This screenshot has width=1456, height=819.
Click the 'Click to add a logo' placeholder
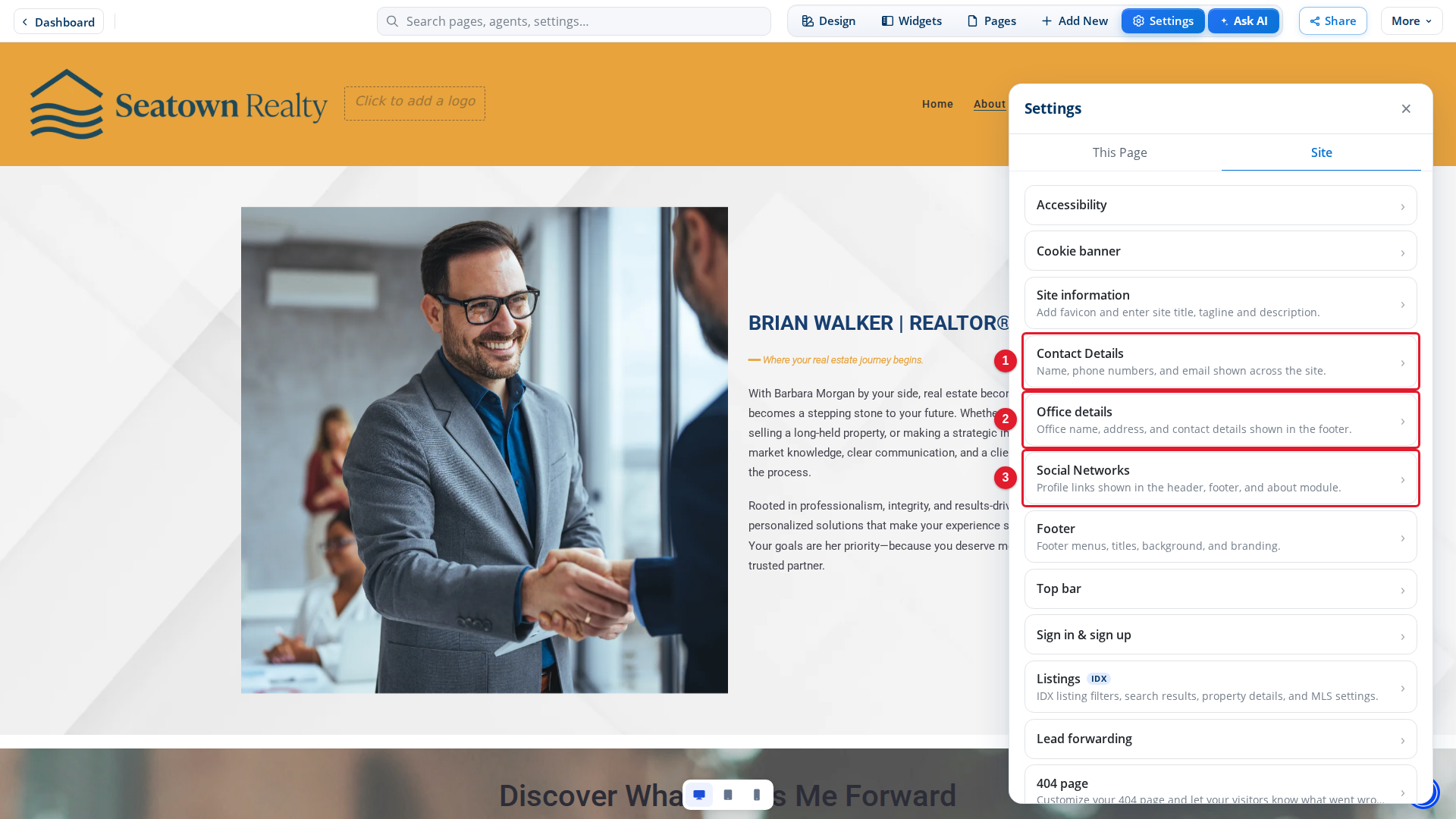point(415,103)
